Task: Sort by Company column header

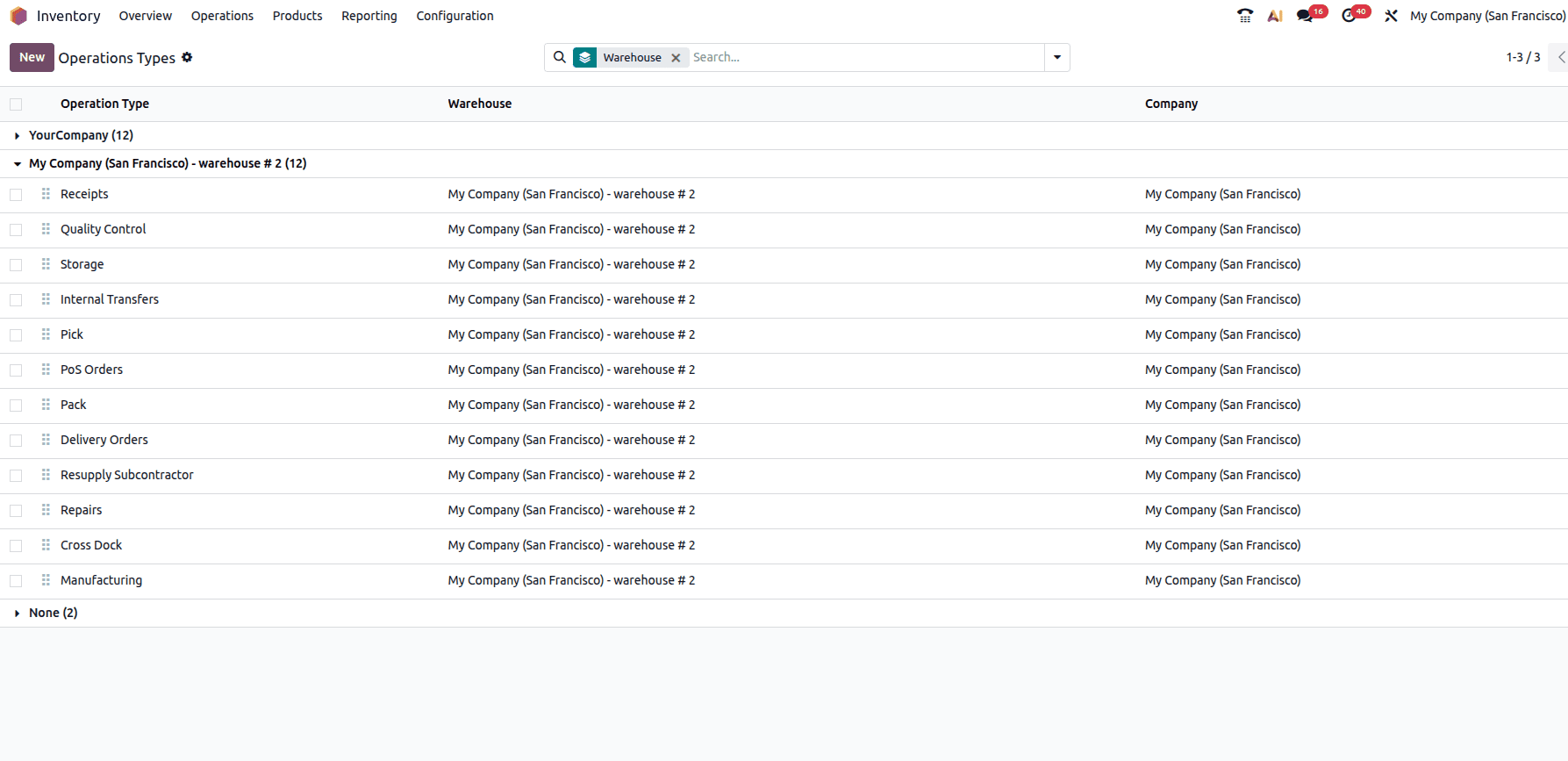Action: [x=1171, y=104]
